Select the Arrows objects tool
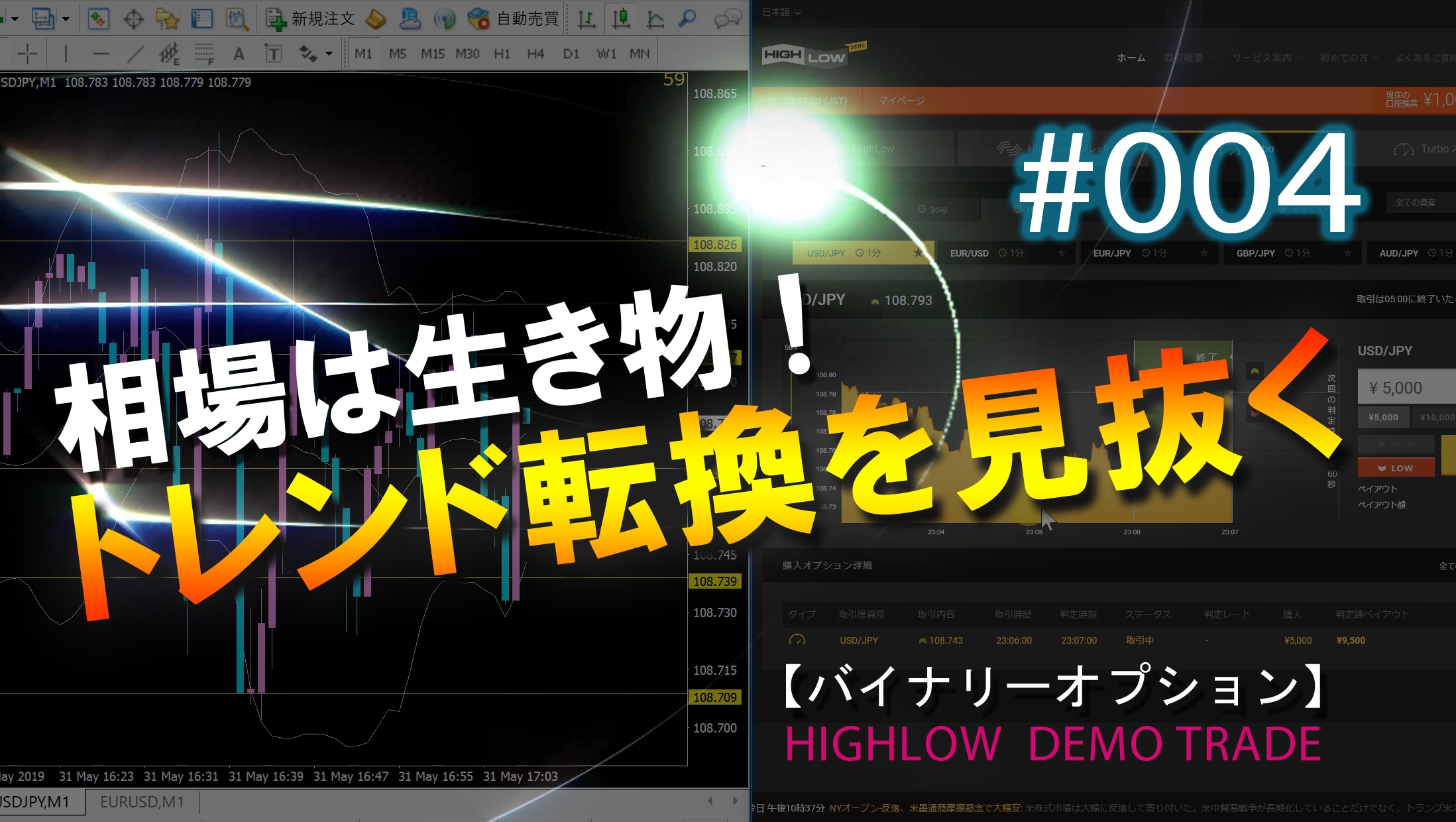The image size is (1456, 822). 308,54
